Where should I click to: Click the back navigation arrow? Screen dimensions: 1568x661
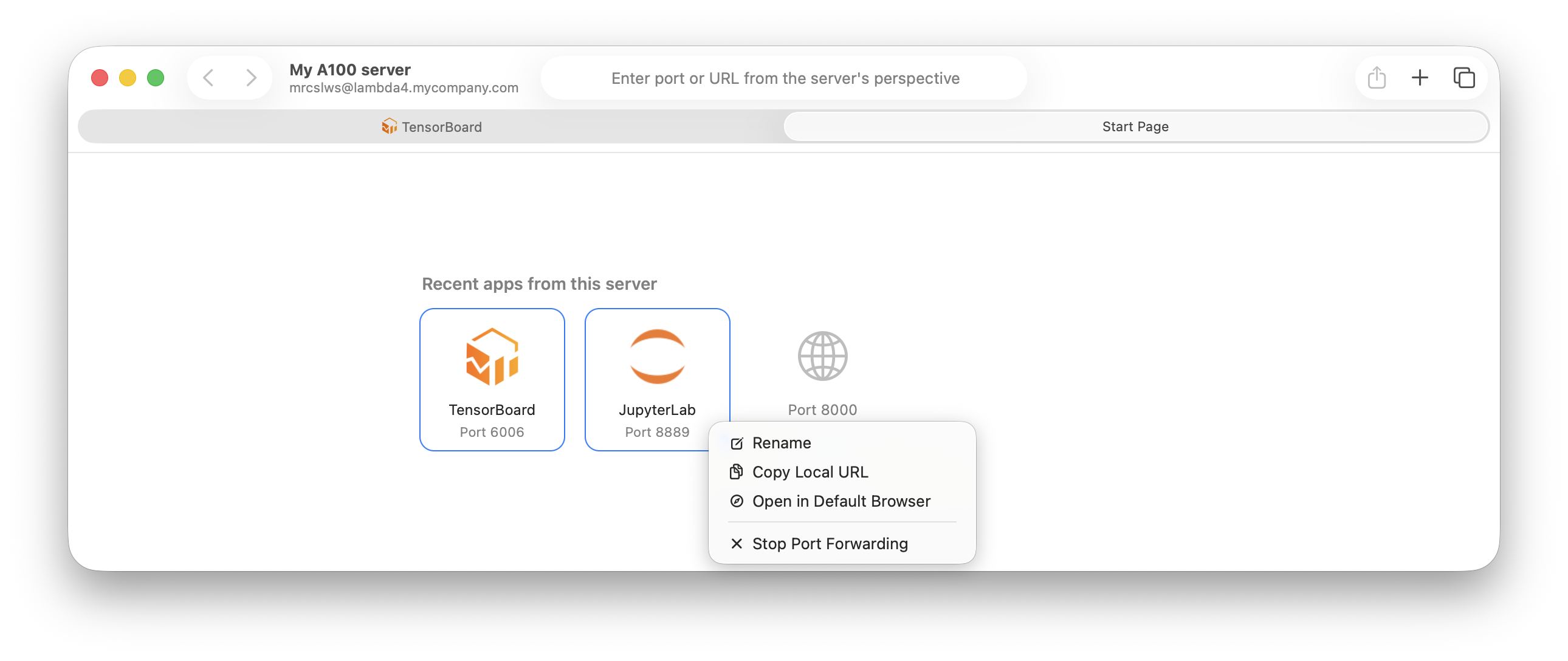(209, 78)
